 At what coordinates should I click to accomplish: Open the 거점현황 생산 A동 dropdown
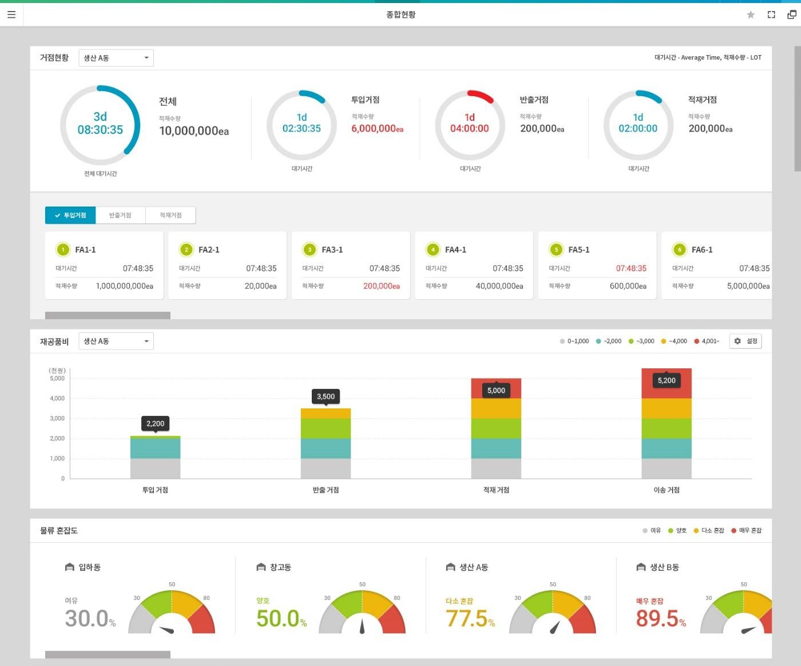pos(116,58)
